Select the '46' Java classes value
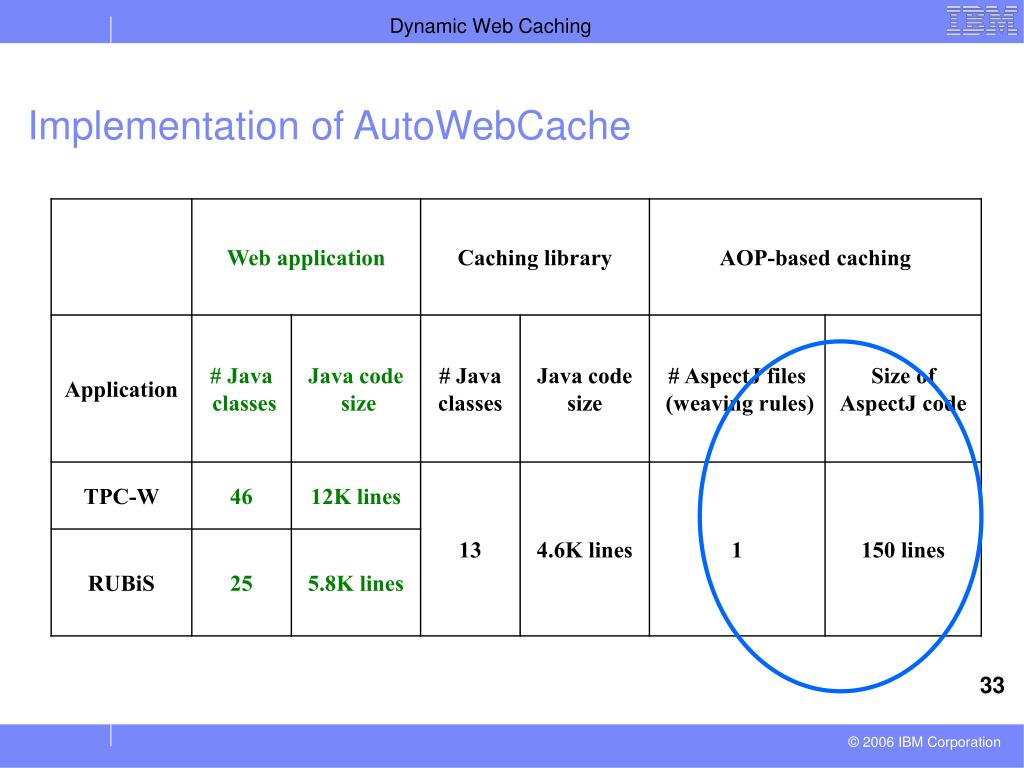The height and width of the screenshot is (768, 1024). point(241,496)
